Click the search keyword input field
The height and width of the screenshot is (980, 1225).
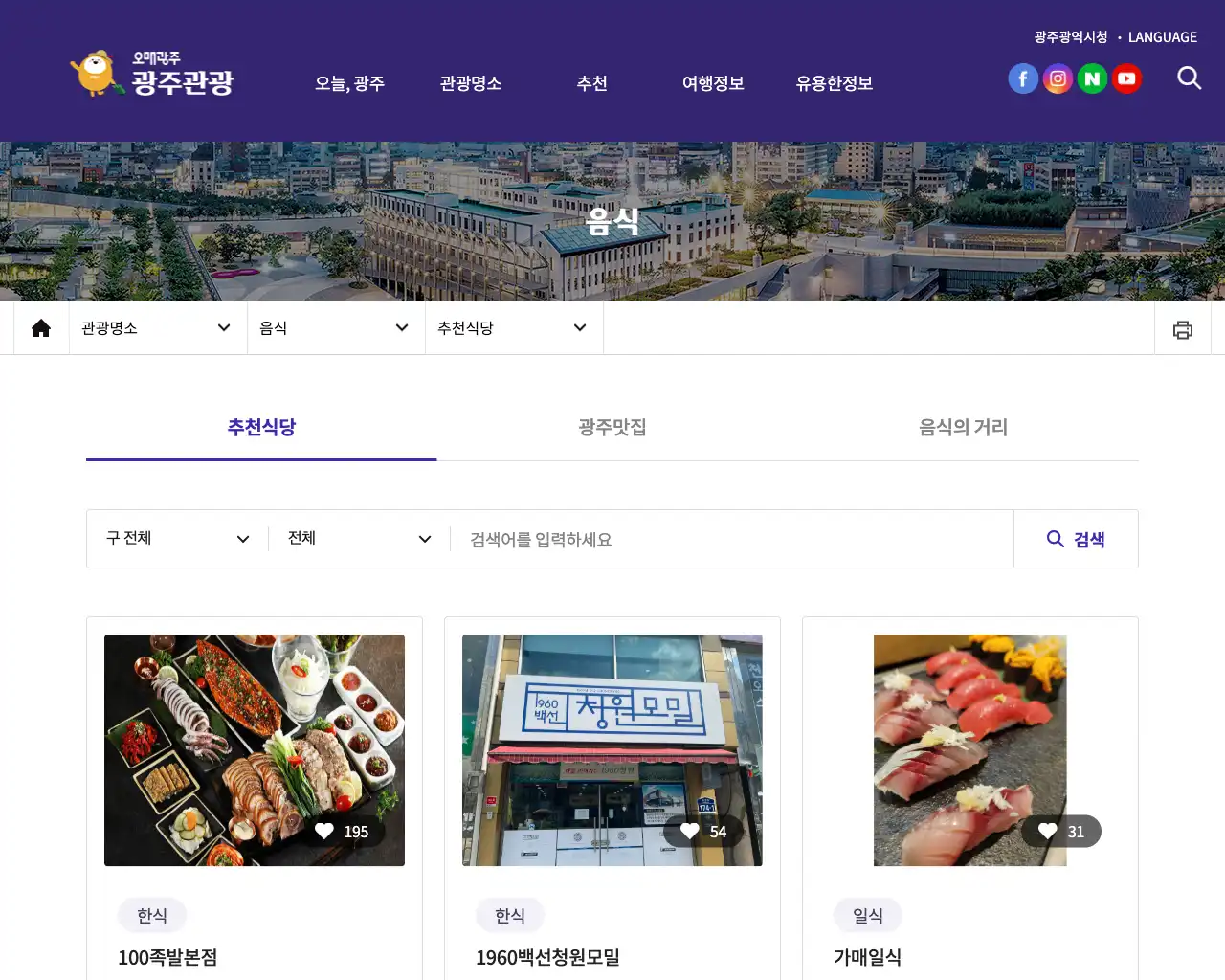(x=732, y=539)
